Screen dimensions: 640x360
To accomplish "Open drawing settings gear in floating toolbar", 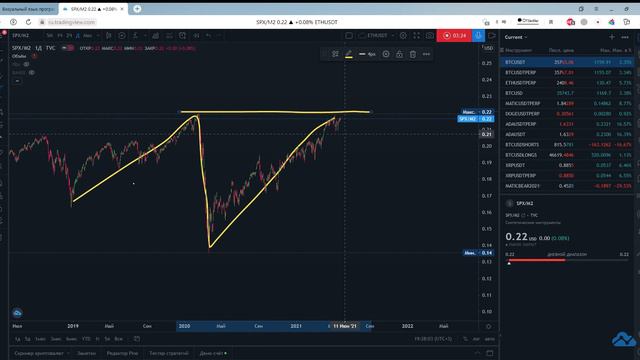I will [386, 54].
